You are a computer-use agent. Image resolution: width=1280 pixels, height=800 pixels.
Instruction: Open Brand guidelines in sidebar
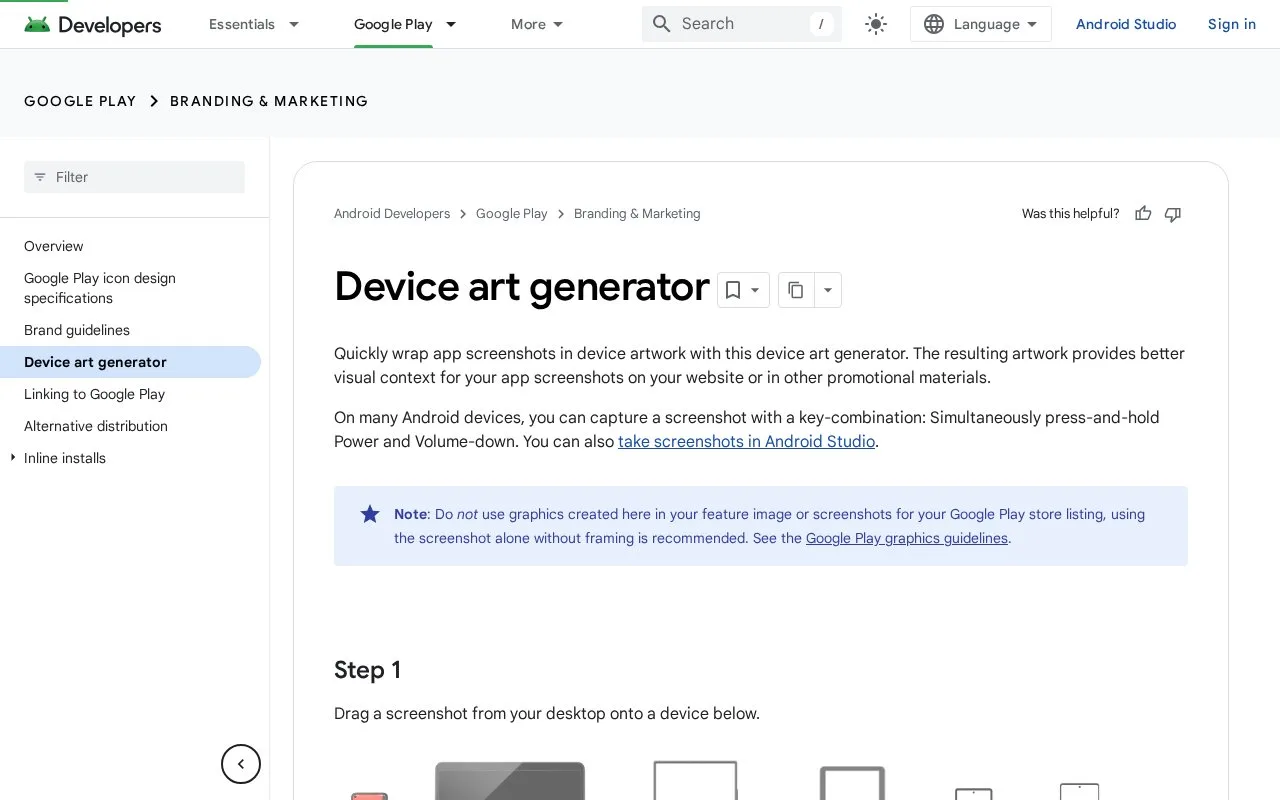pyautogui.click(x=77, y=330)
